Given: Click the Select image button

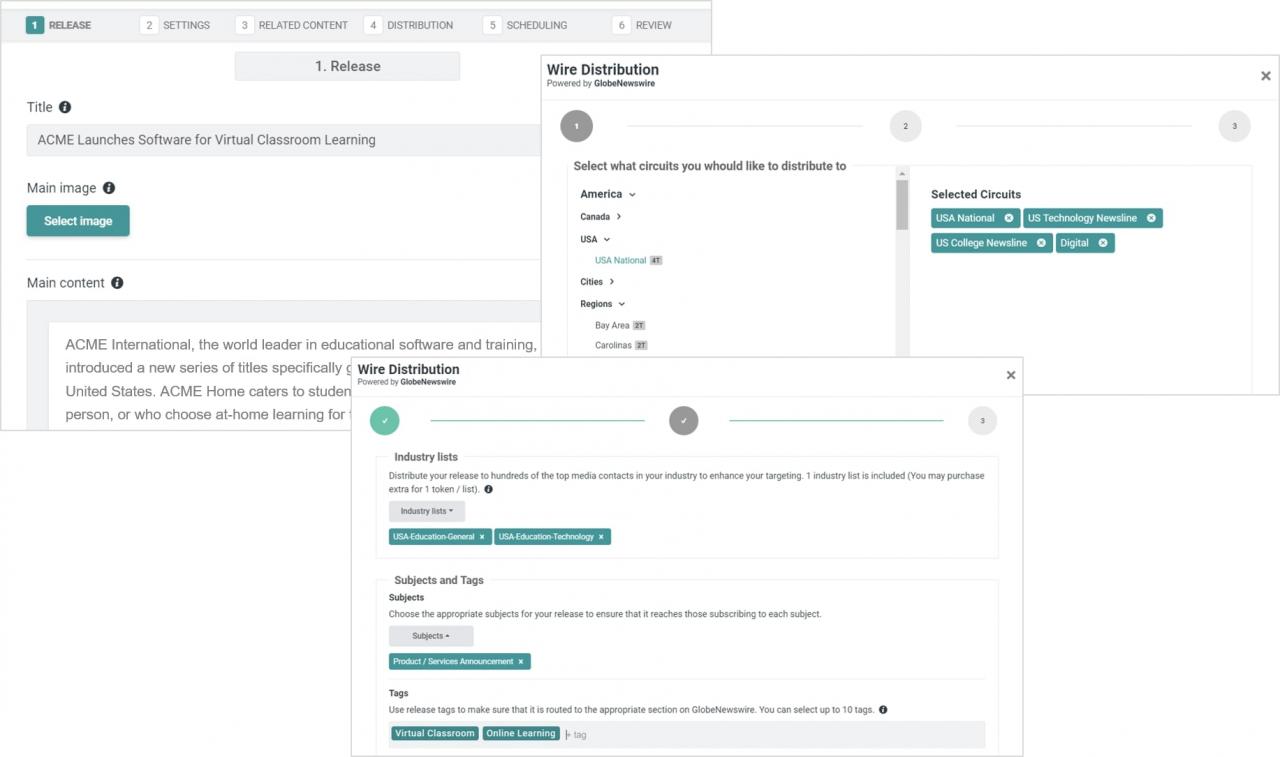Looking at the screenshot, I should 78,221.
